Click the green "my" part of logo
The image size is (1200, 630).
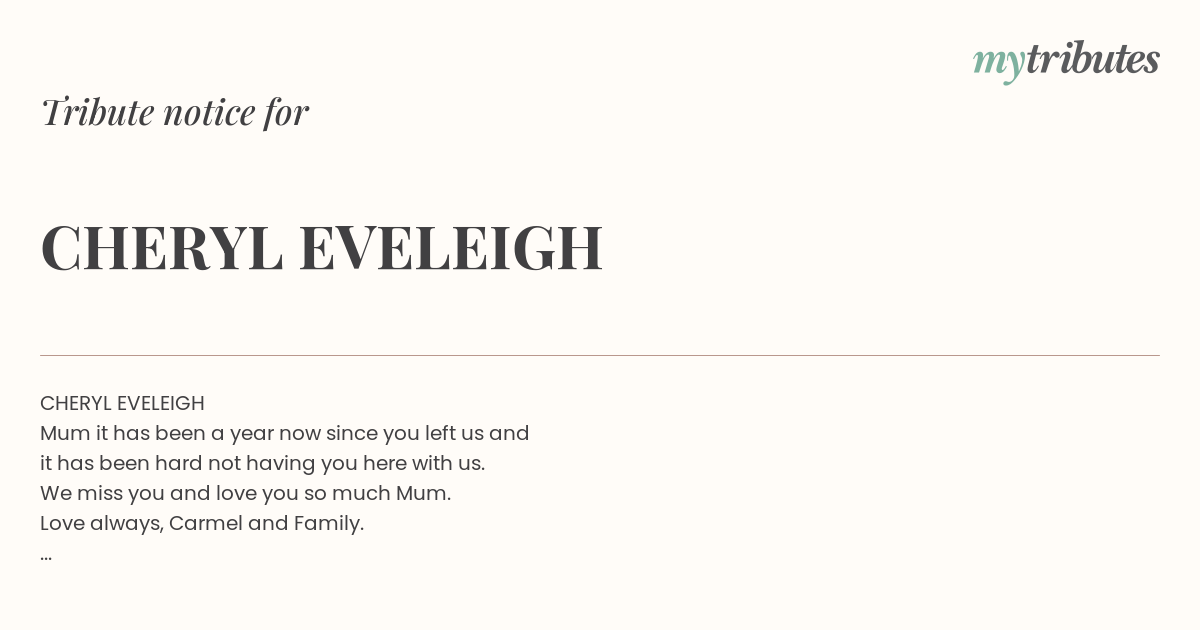[x=999, y=66]
